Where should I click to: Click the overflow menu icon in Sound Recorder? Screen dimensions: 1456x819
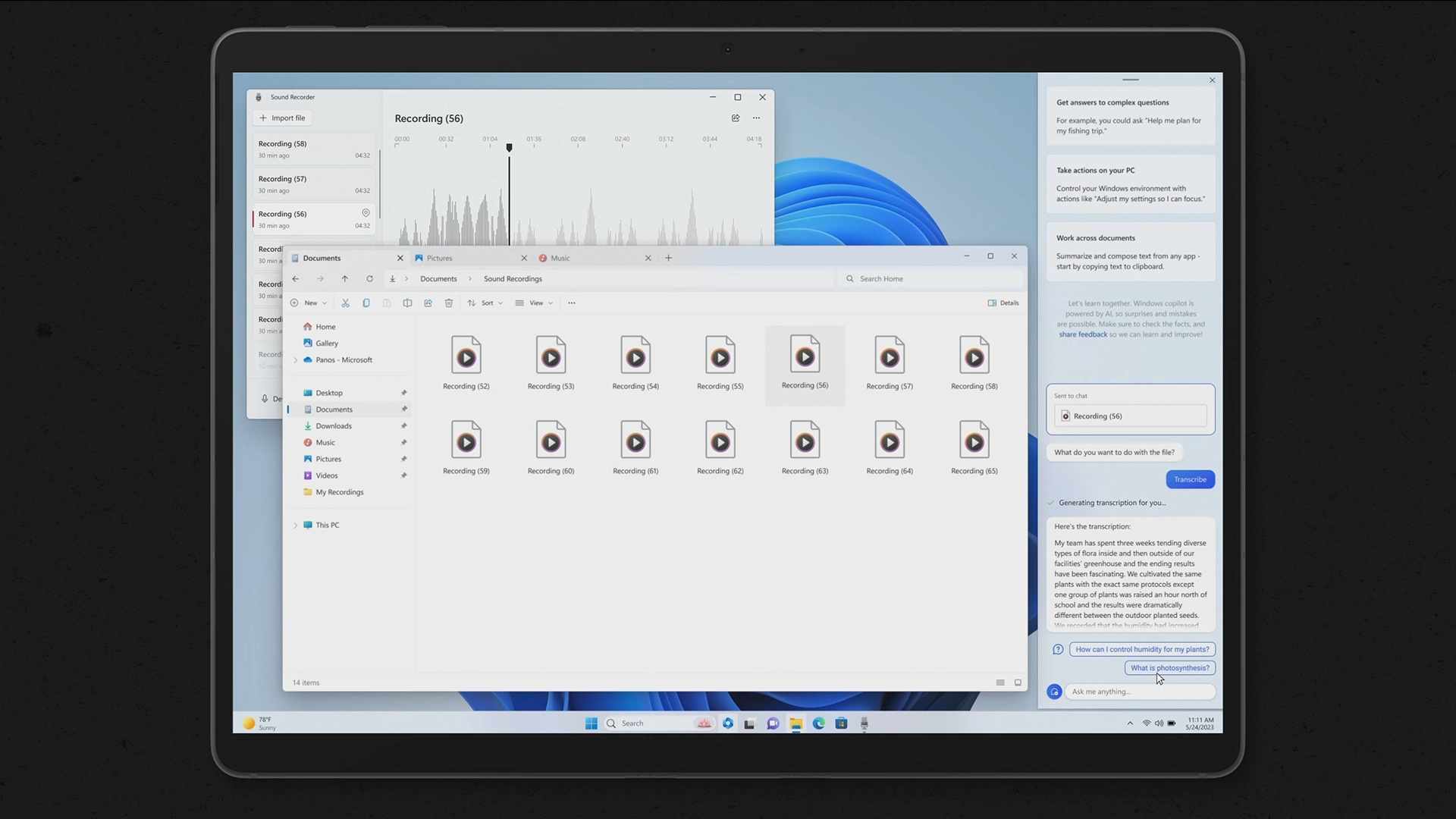[756, 118]
